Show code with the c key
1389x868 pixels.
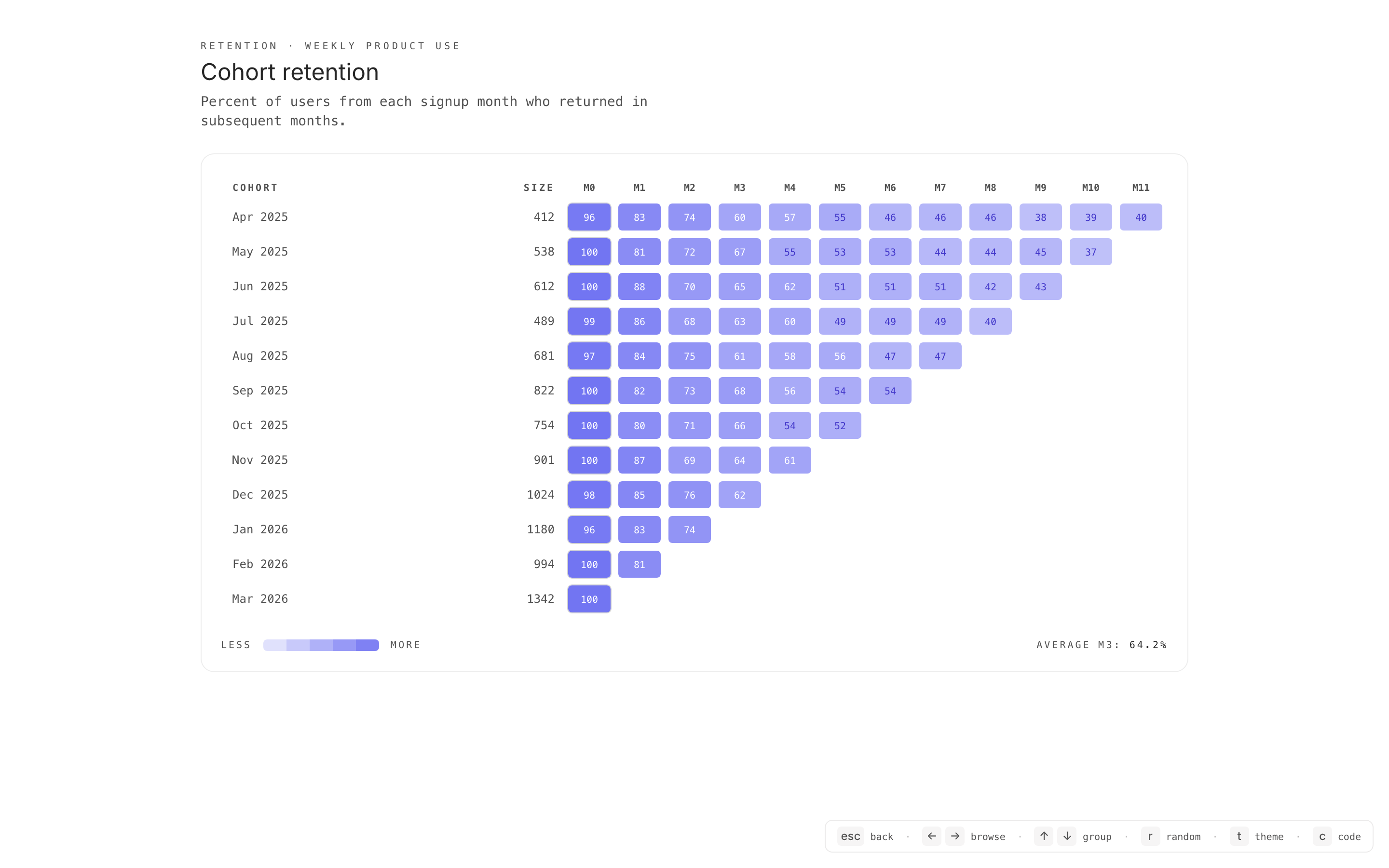click(1322, 836)
